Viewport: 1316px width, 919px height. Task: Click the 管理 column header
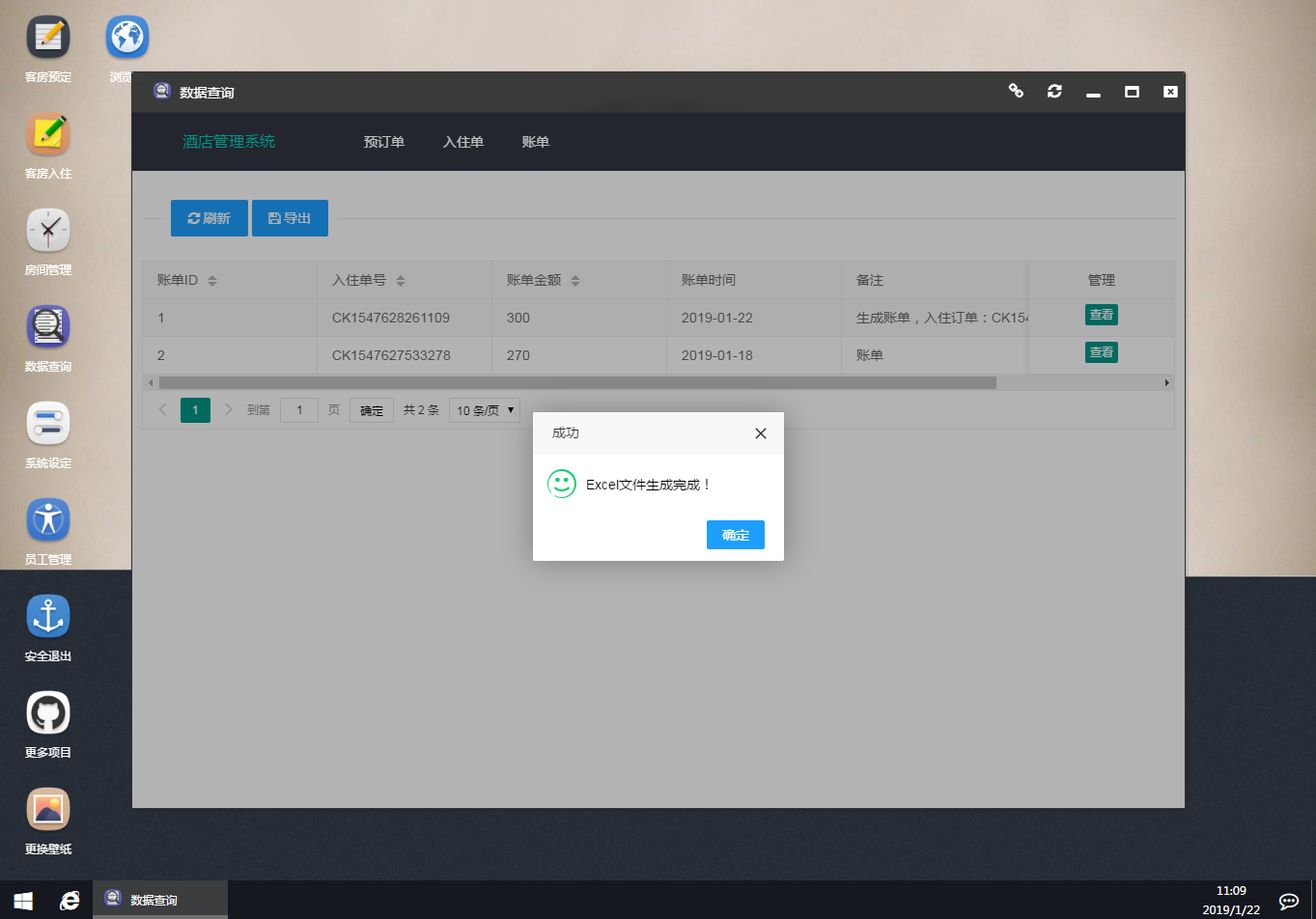coord(1102,280)
